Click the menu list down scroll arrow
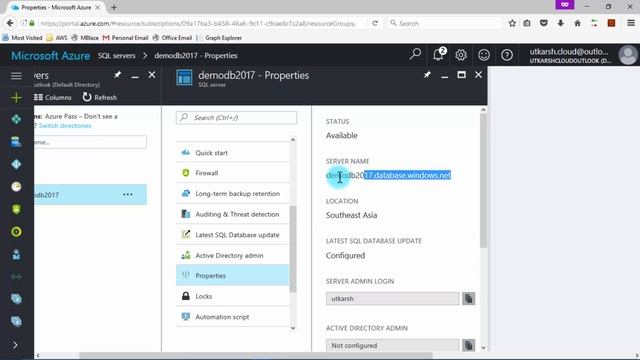This screenshot has width=640, height=360. point(293,328)
